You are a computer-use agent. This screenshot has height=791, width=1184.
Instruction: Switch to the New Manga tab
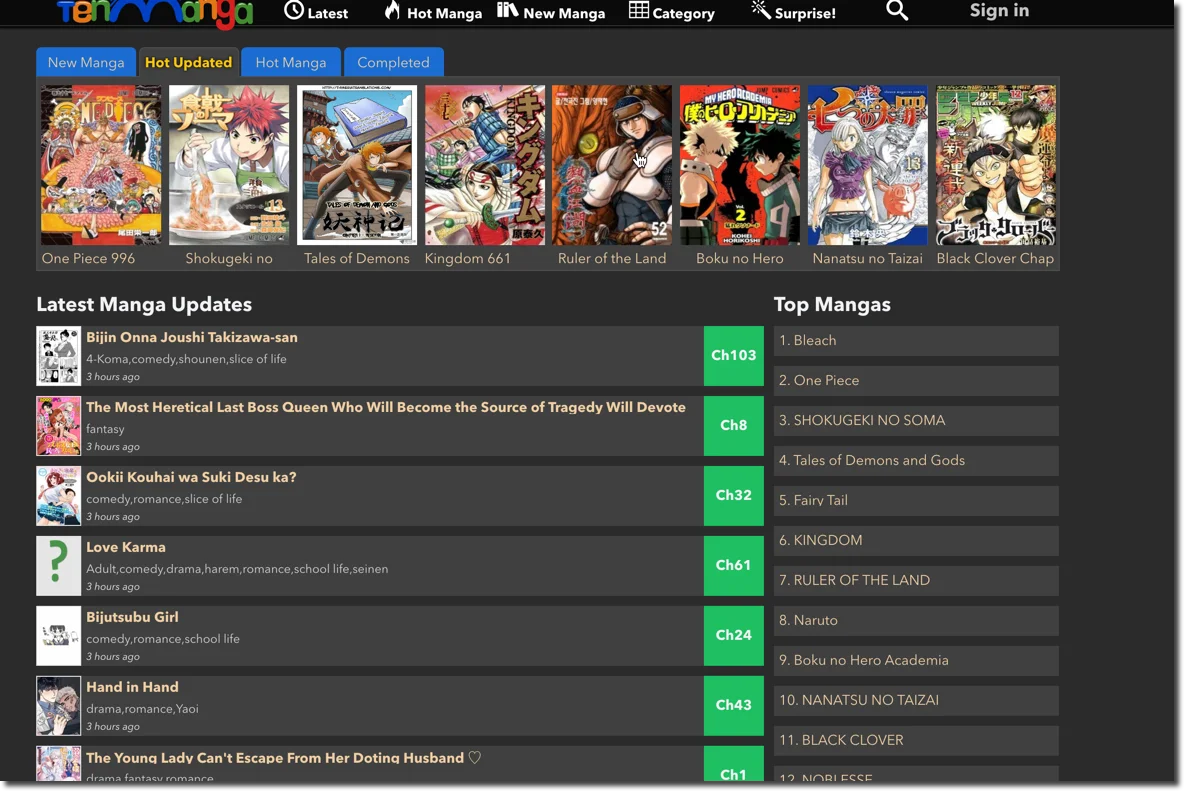[86, 63]
